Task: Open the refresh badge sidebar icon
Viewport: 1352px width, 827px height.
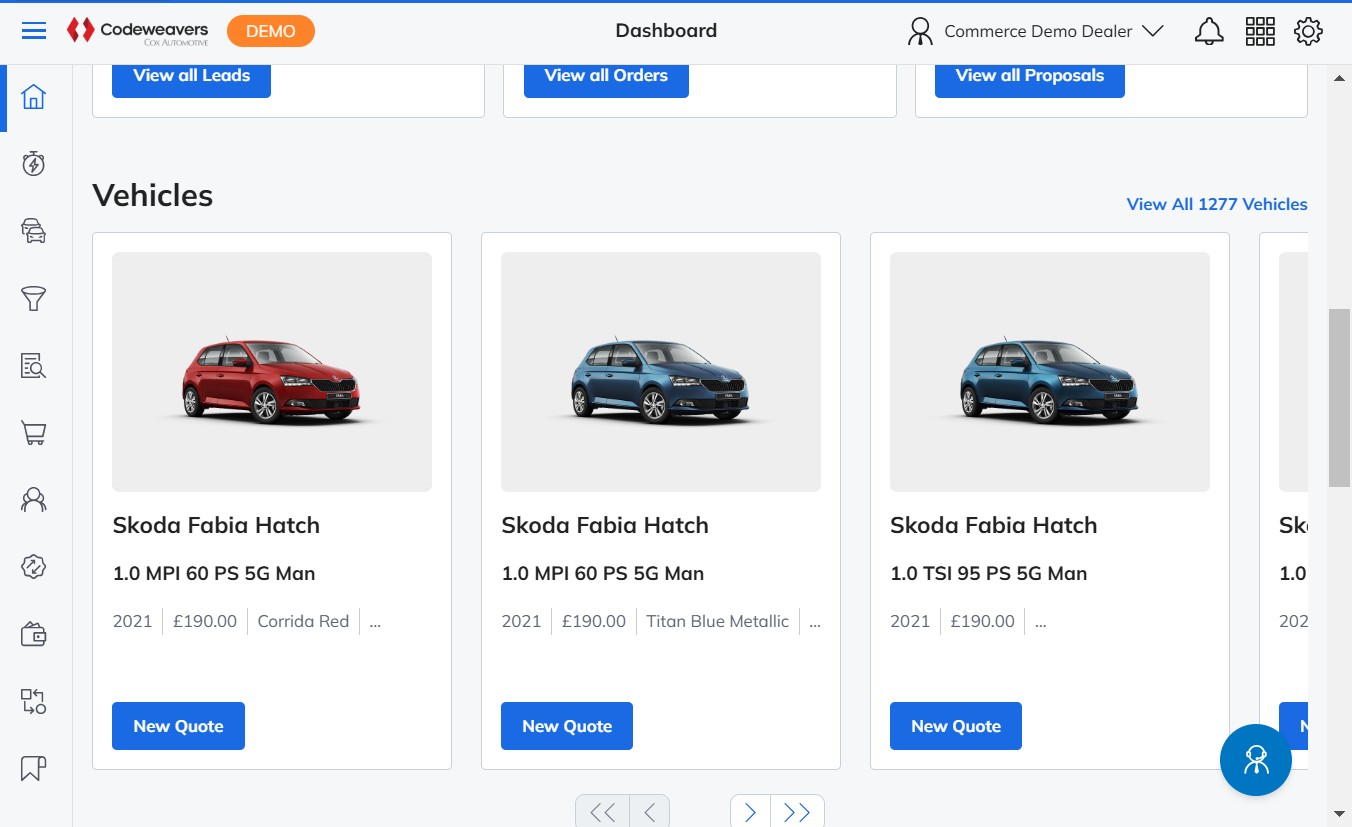Action: tap(34, 567)
